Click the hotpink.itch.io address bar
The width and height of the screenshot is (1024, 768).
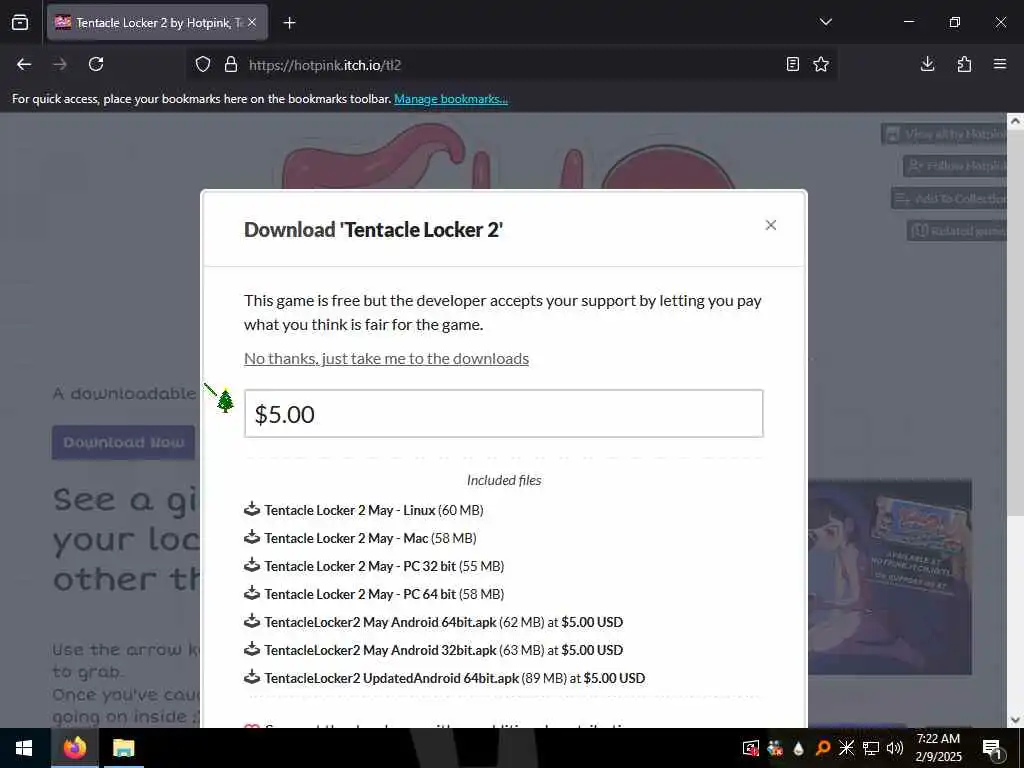click(509, 65)
